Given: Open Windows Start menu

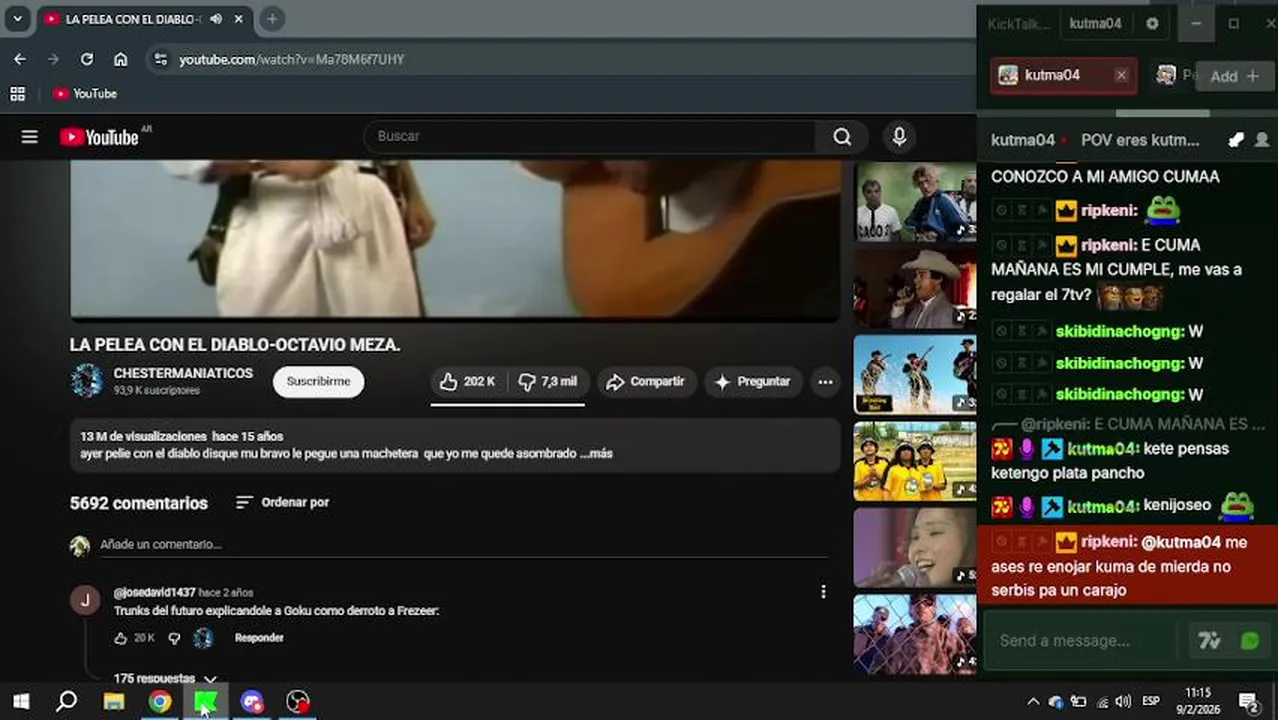Looking at the screenshot, I should click(x=20, y=701).
